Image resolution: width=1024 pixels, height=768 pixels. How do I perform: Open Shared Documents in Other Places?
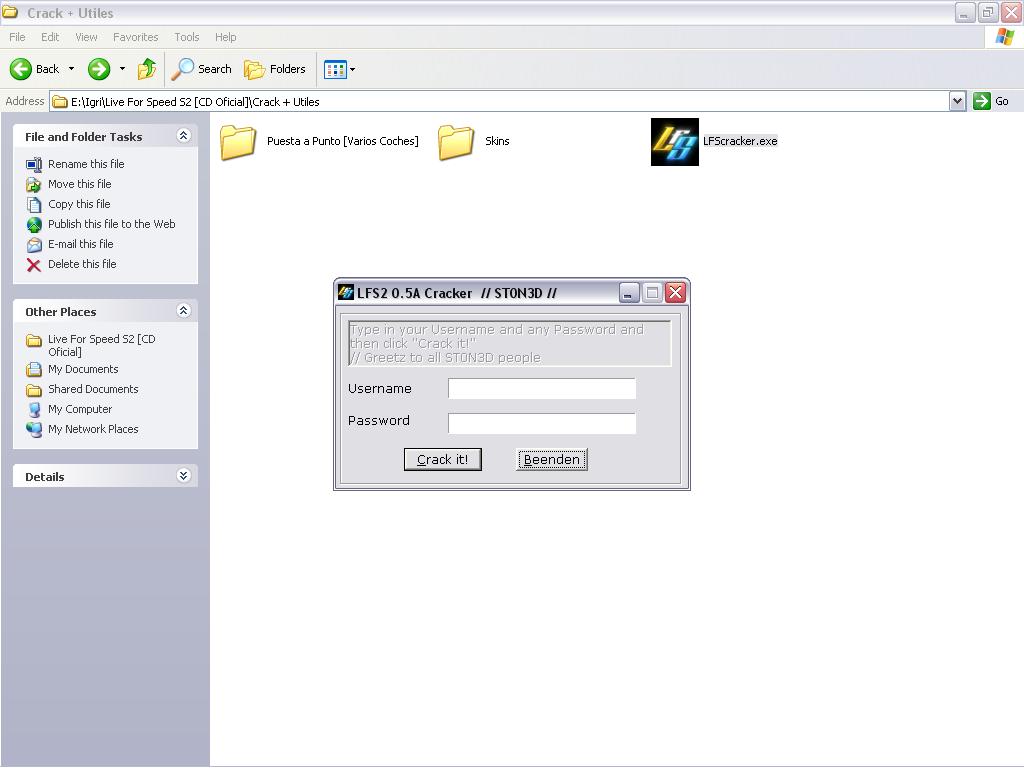pos(93,389)
